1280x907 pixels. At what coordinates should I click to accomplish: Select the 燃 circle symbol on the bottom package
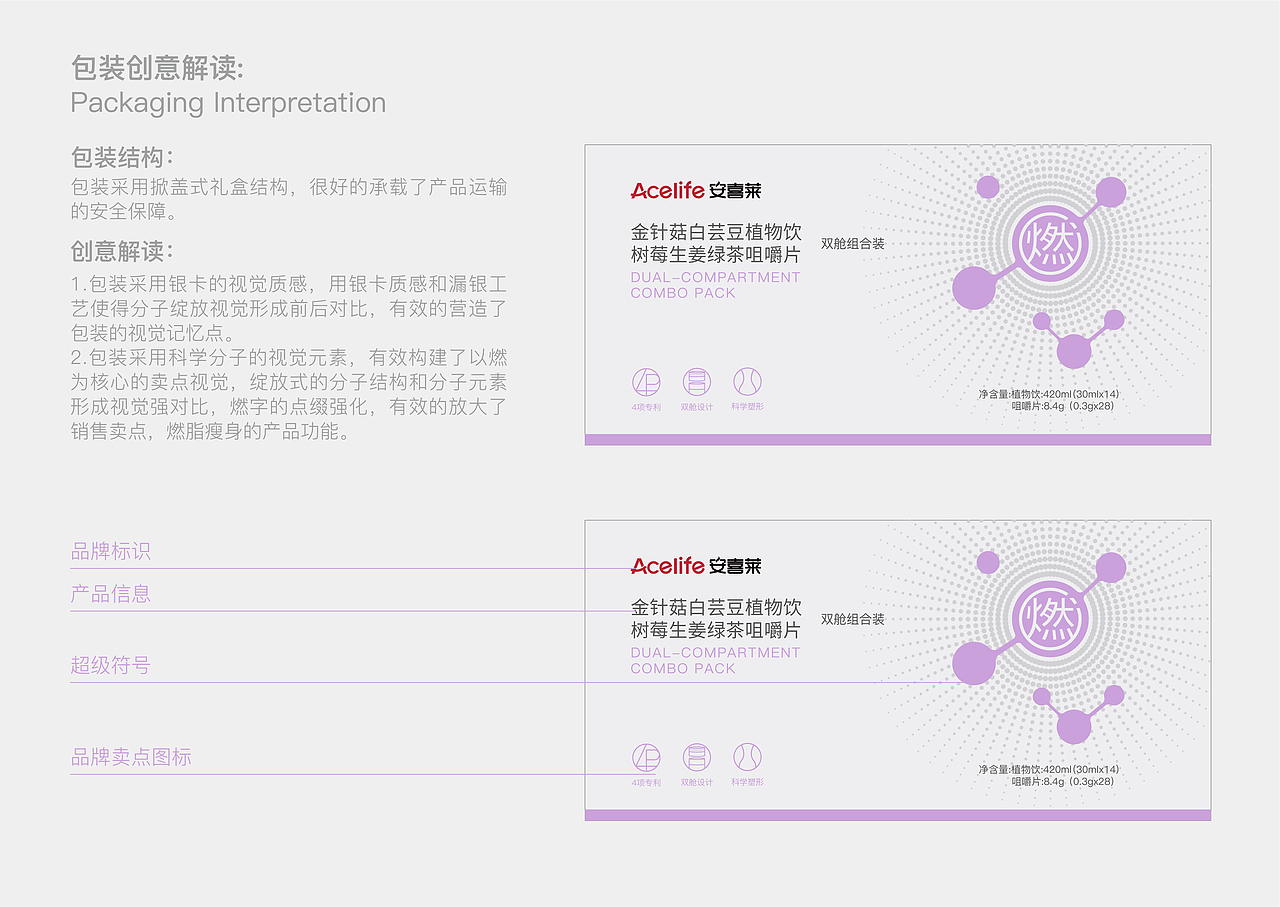pos(1050,619)
